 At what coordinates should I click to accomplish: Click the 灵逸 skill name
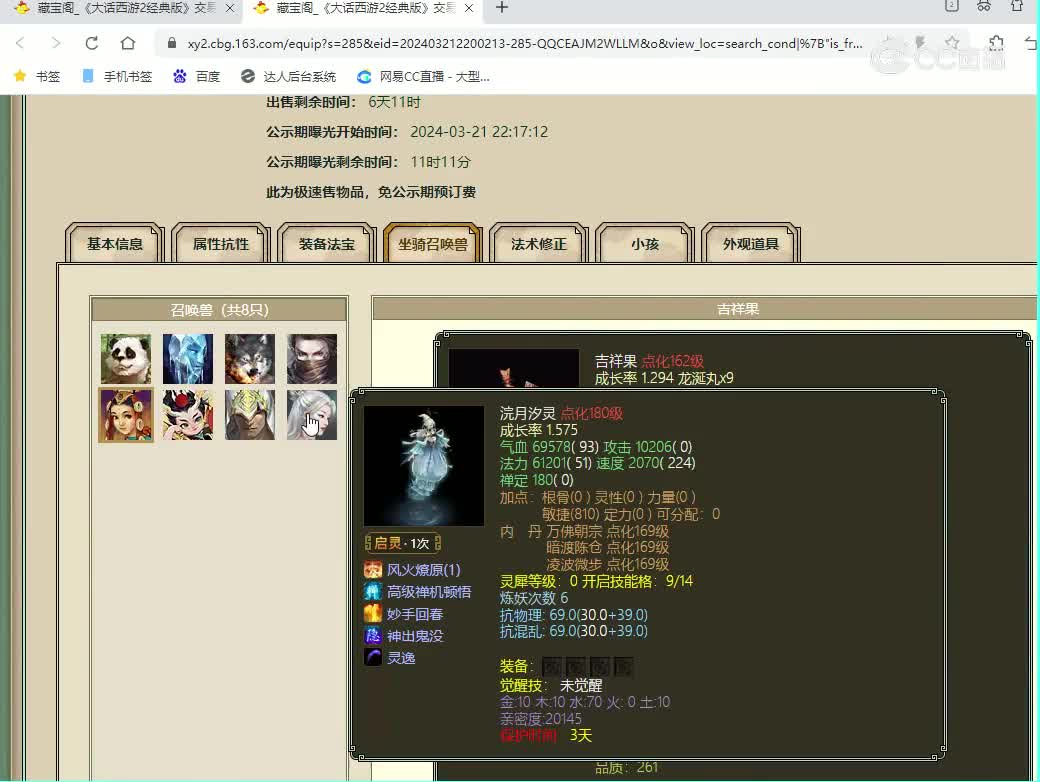401,658
